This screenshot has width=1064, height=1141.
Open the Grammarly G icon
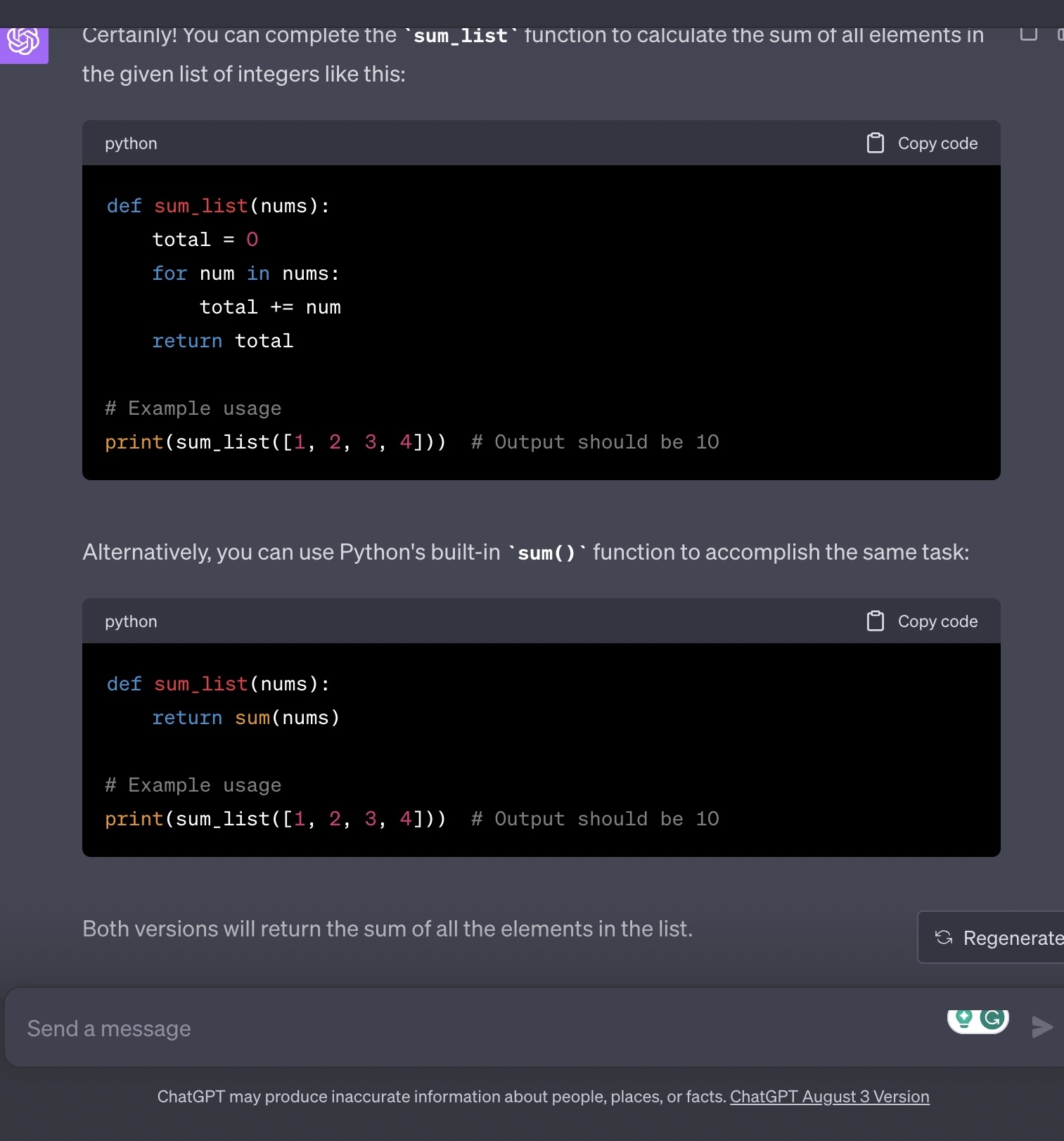993,1018
